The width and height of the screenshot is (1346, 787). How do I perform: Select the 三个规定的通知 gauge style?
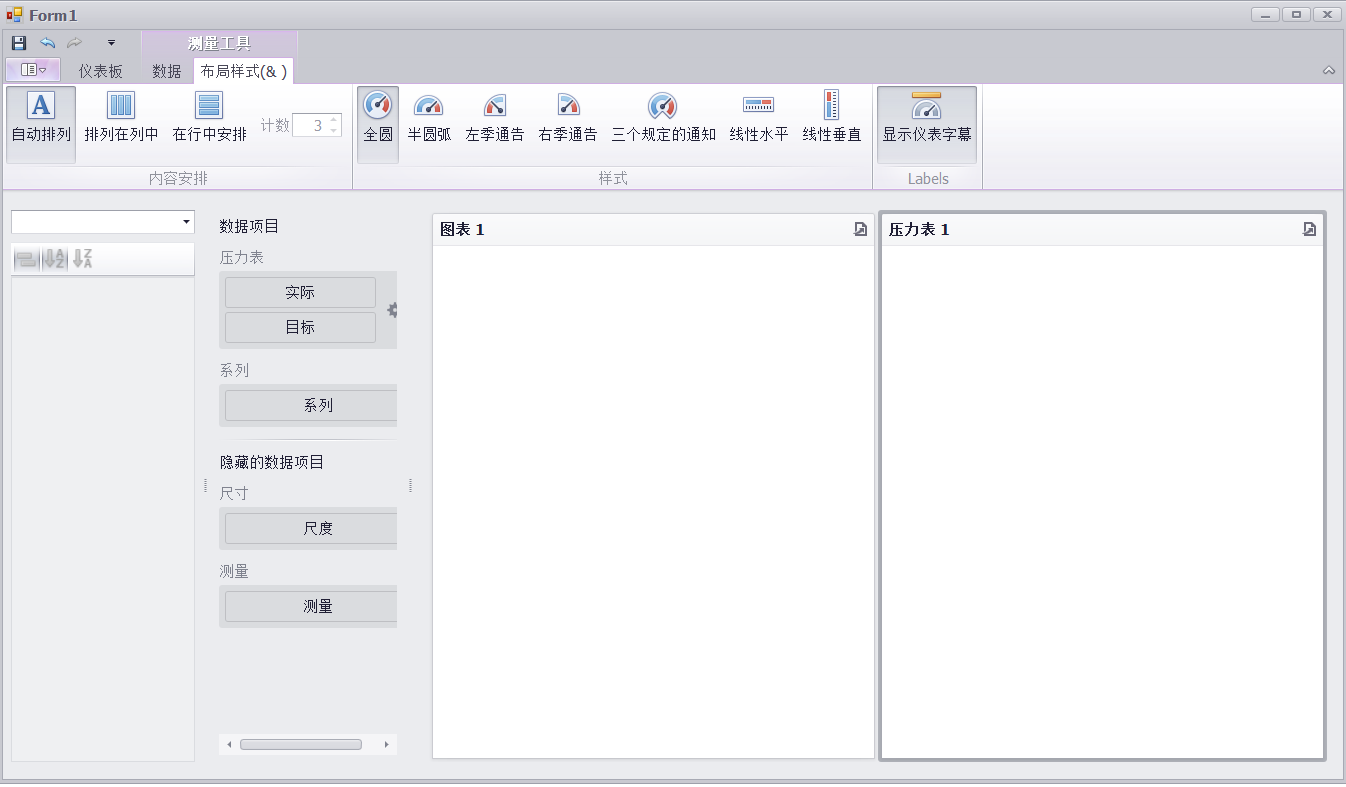663,119
